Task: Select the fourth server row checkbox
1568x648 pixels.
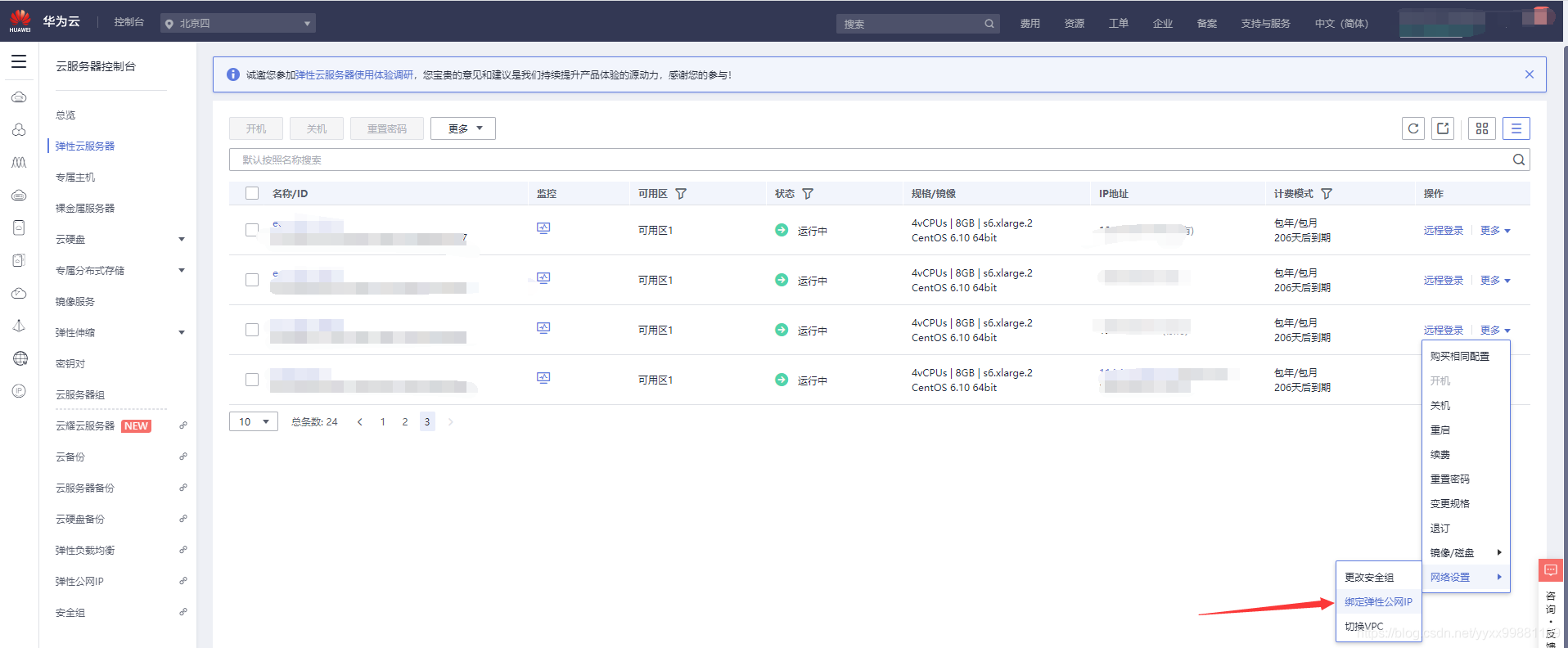Action: [252, 380]
